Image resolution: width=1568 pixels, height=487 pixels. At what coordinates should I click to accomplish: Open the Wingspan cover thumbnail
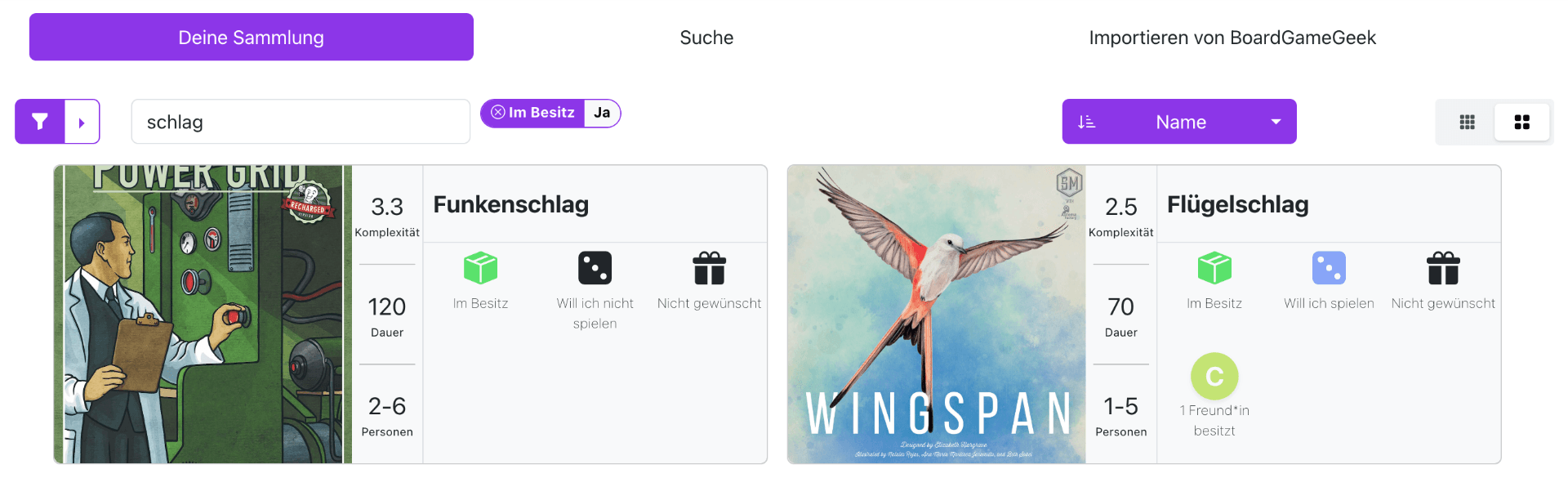coord(937,315)
